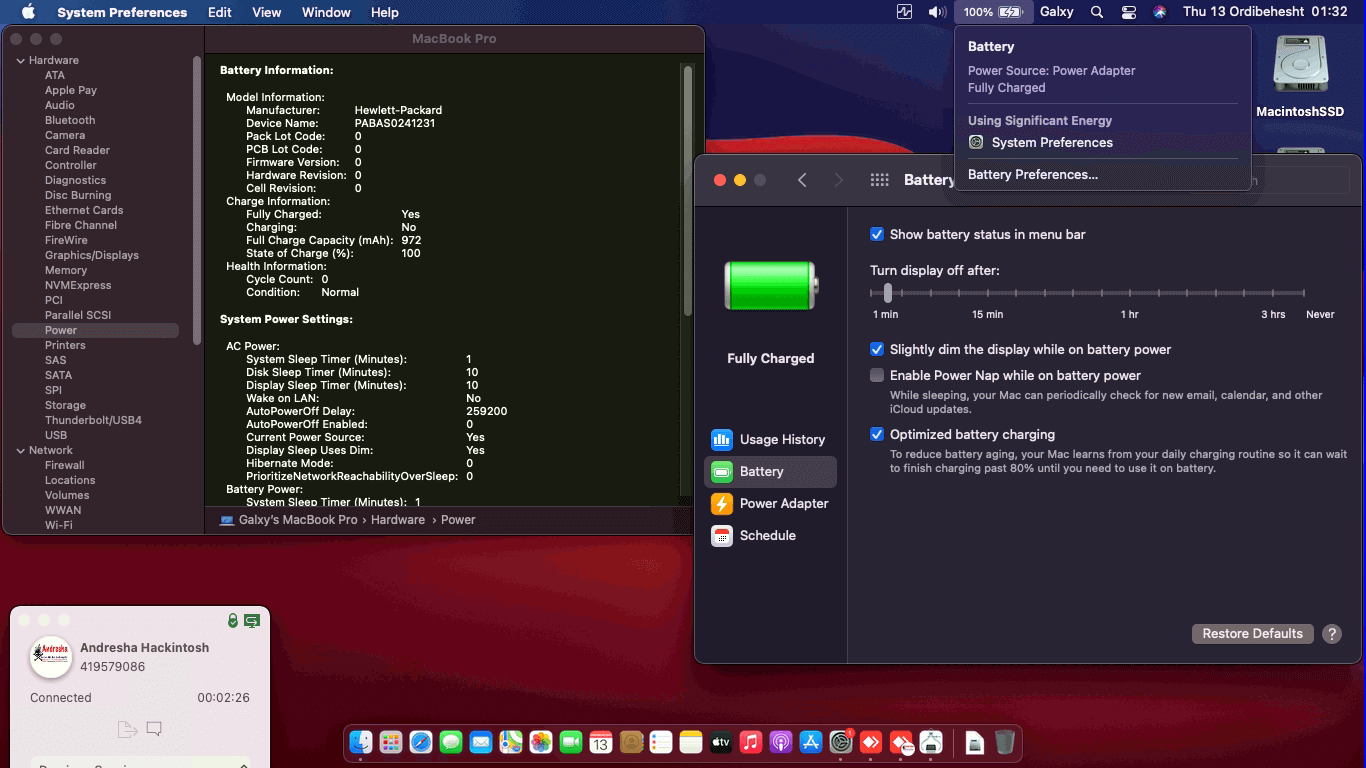1366x768 pixels.
Task: Click System Preferences gear in dock
Action: pos(841,742)
